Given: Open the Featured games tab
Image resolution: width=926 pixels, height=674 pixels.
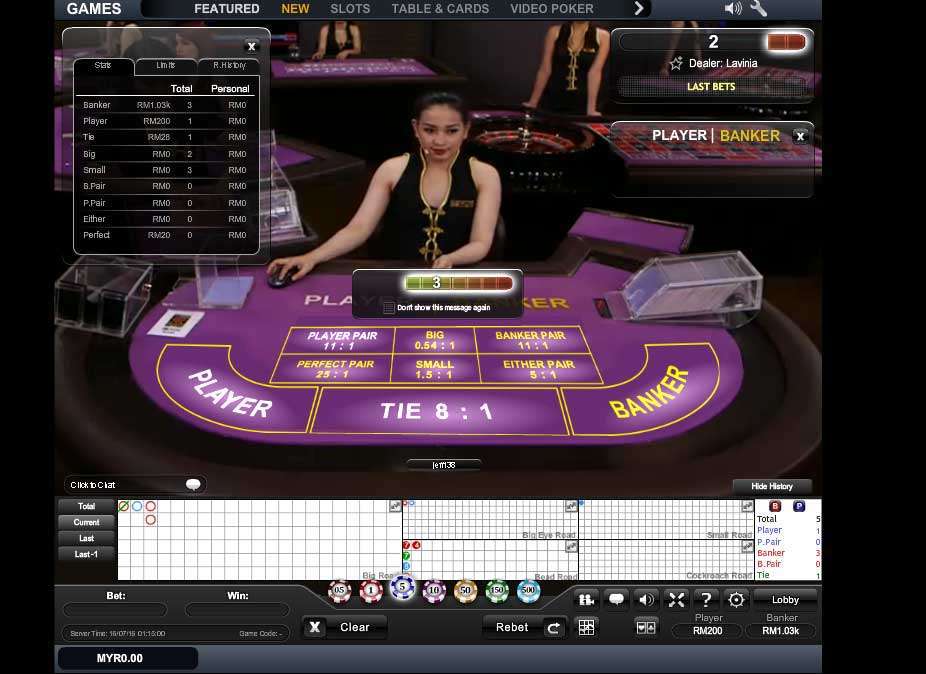Looking at the screenshot, I should tap(227, 9).
